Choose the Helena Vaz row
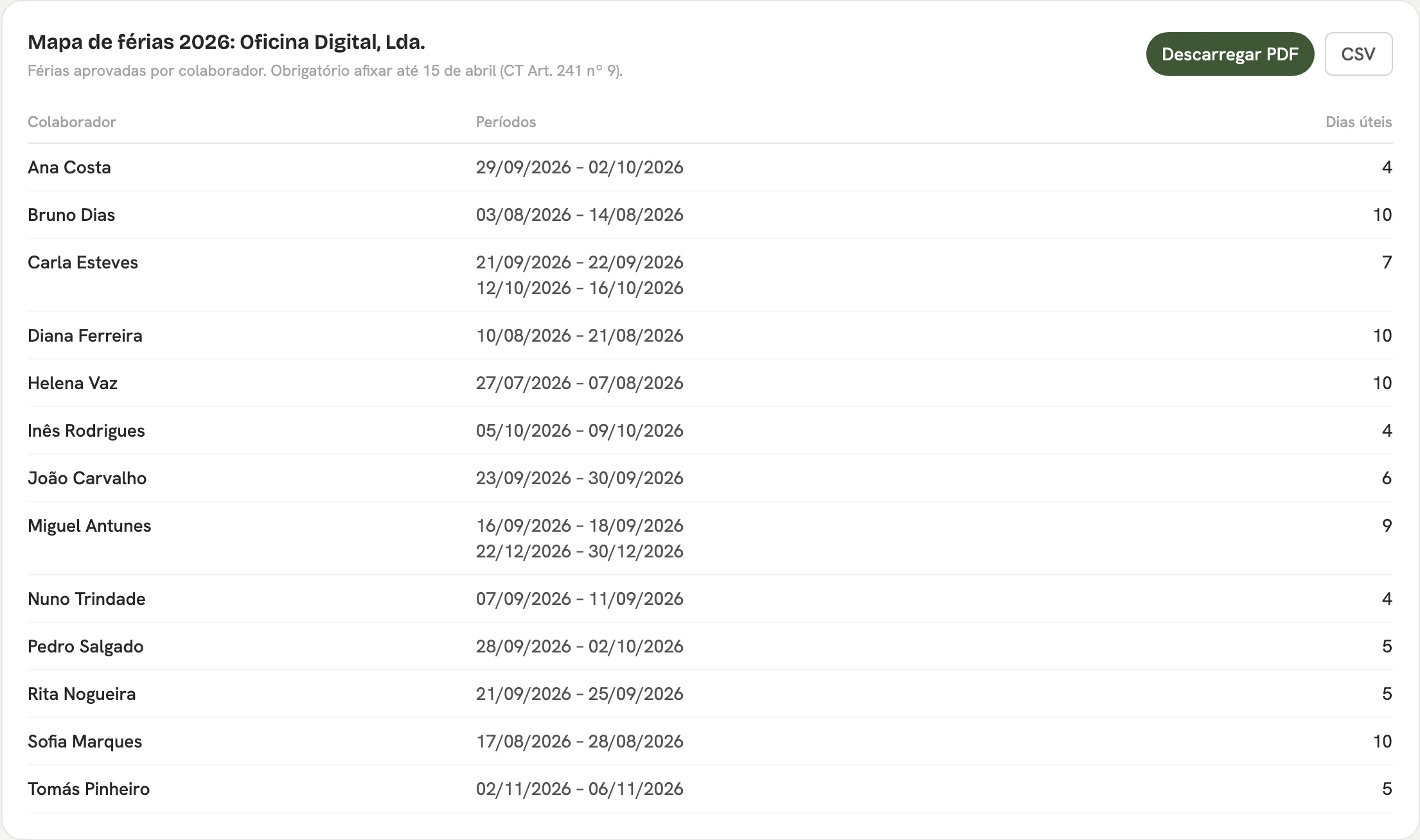The width and height of the screenshot is (1420, 840). (x=710, y=383)
